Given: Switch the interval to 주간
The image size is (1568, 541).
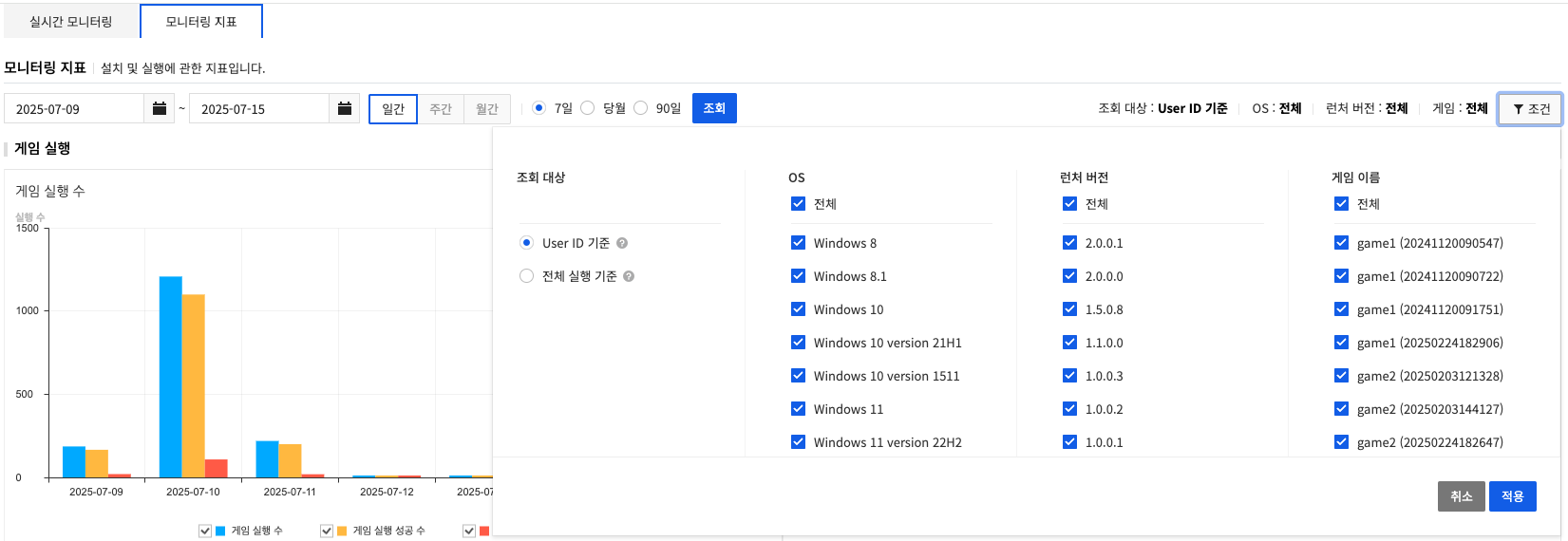Looking at the screenshot, I should 441,109.
